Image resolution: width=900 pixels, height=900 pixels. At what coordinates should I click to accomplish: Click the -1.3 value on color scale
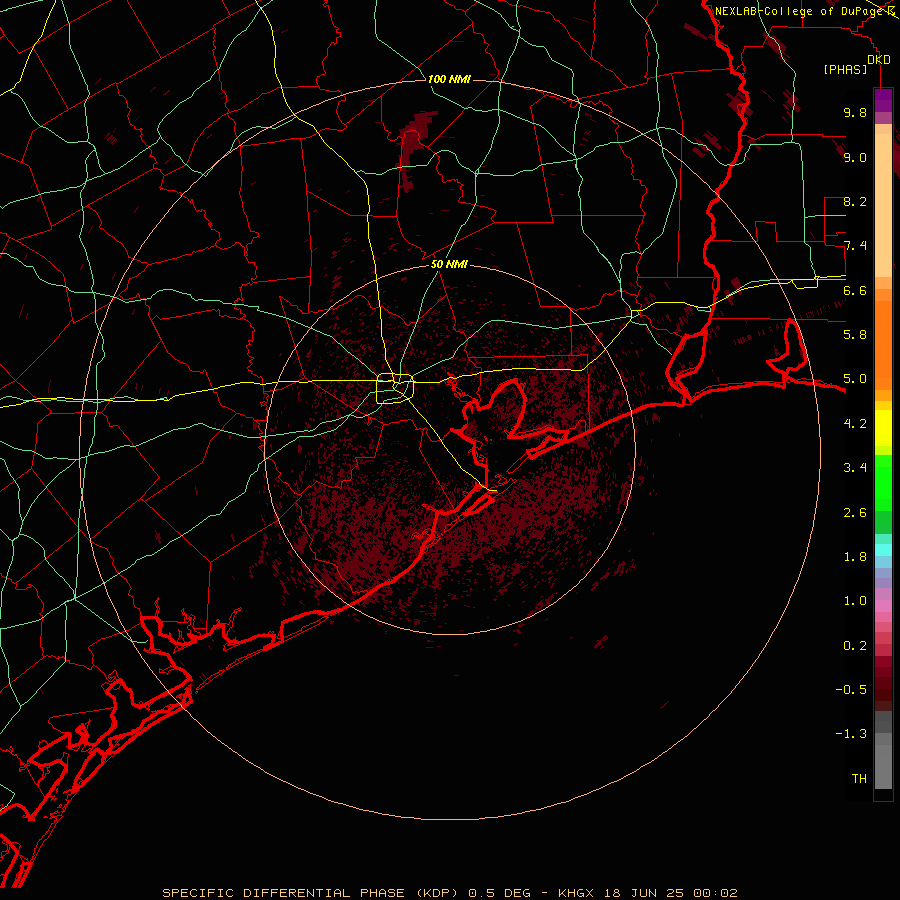[x=851, y=734]
